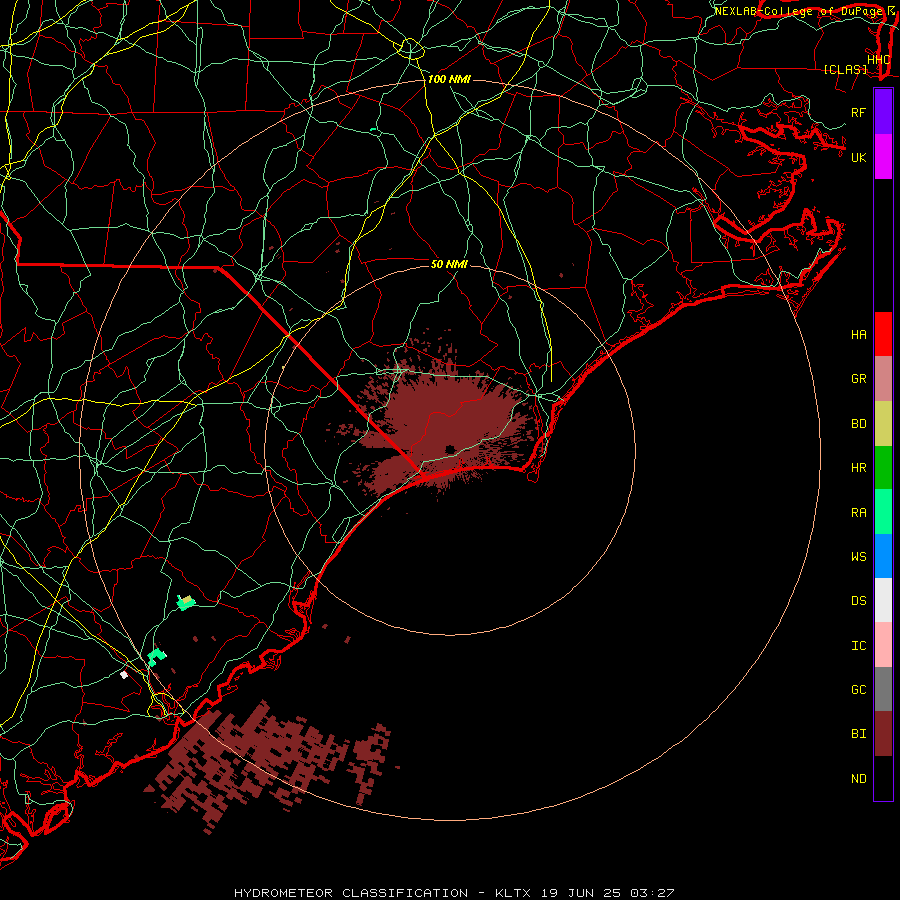This screenshot has height=900, width=900.
Task: Click the RA legend label
Action: pyautogui.click(x=858, y=513)
